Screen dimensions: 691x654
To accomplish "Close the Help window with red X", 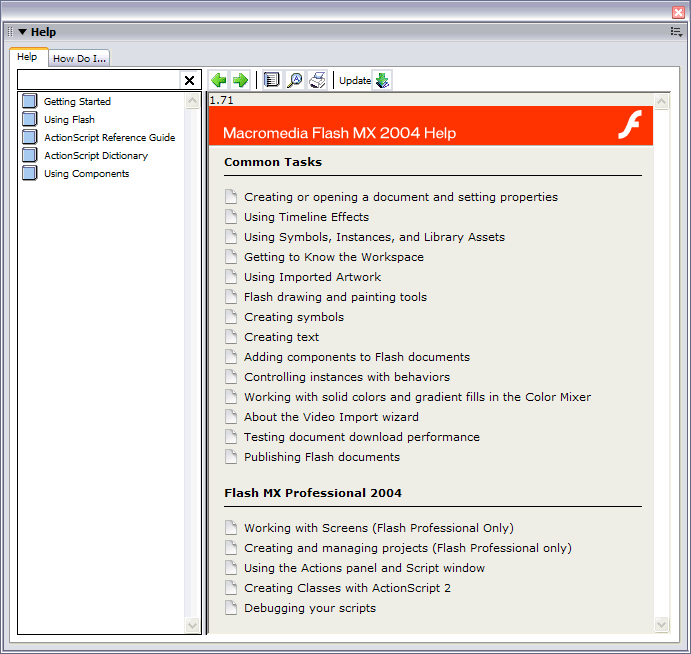I will coord(678,12).
